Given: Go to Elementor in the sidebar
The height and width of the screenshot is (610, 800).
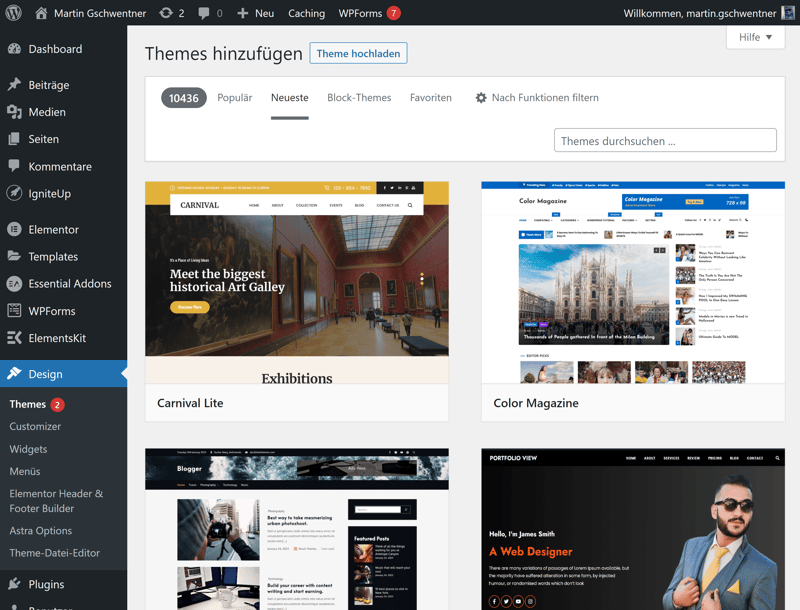Looking at the screenshot, I should (53, 229).
